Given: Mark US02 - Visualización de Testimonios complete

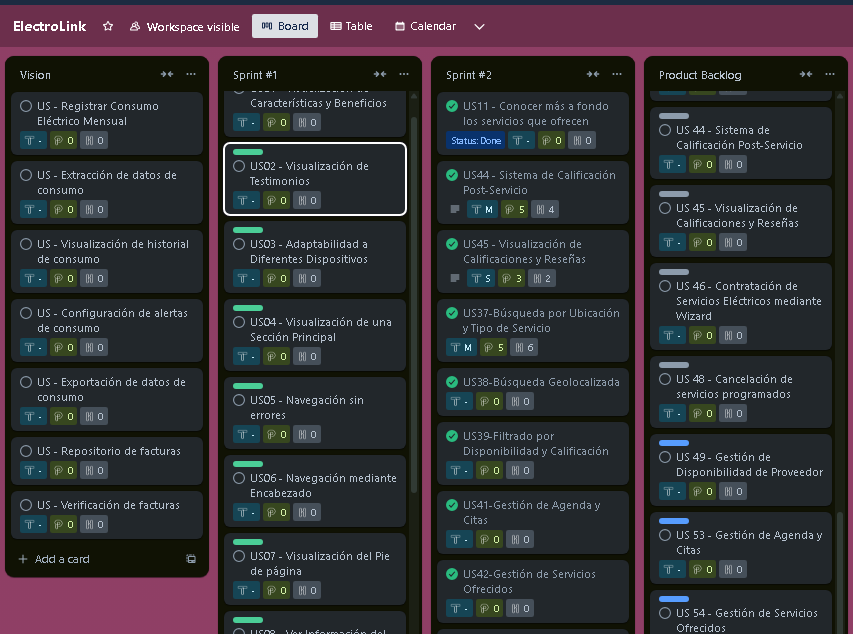Looking at the screenshot, I should click(239, 166).
